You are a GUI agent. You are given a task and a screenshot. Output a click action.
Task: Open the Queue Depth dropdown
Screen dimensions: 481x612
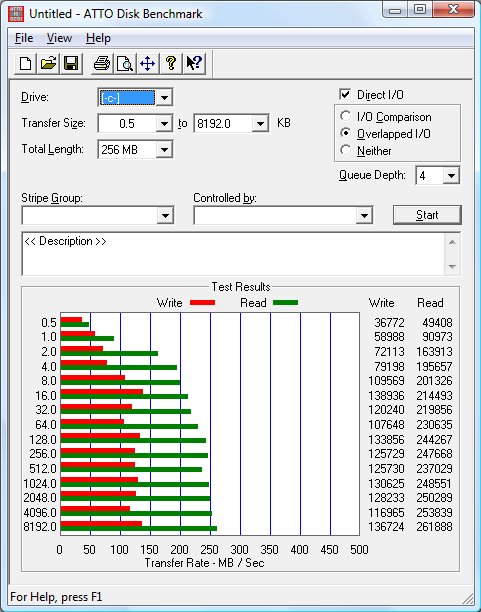[x=451, y=176]
